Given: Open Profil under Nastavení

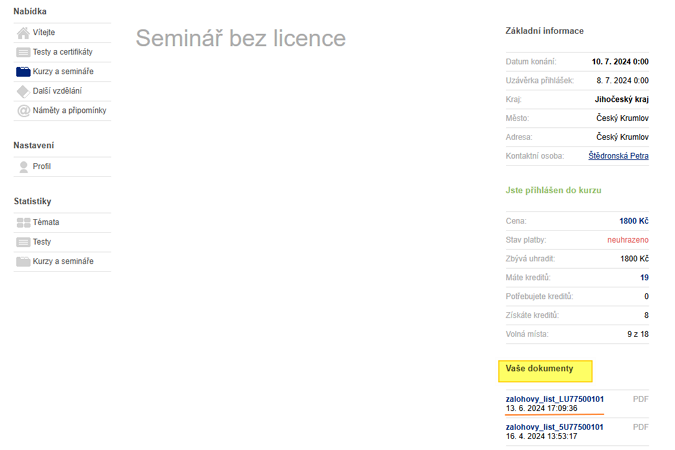Looking at the screenshot, I should tap(42, 167).
